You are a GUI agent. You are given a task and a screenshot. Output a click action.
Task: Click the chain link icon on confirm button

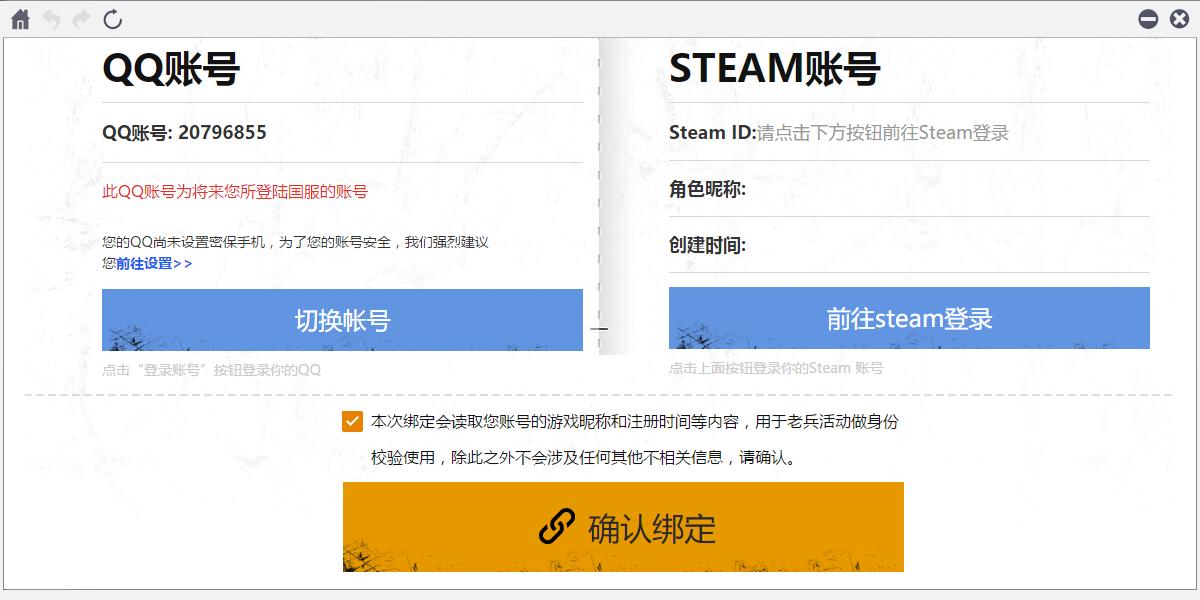[x=557, y=527]
